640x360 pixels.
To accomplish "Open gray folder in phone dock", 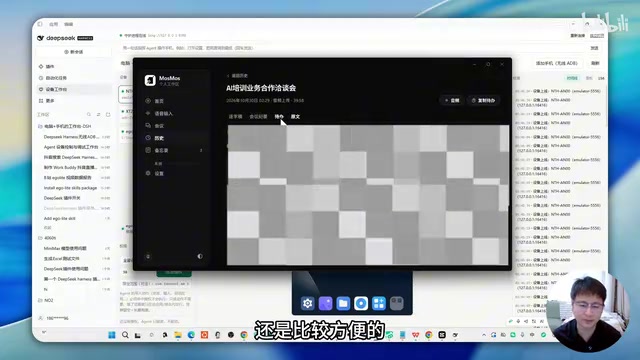I will click(396, 303).
